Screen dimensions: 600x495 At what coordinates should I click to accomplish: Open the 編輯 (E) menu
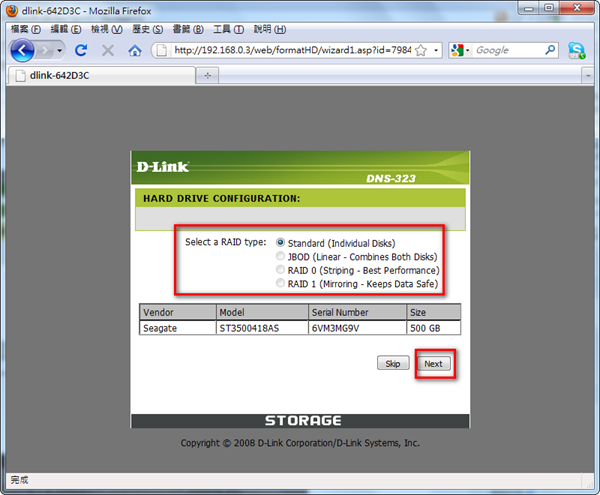(66, 29)
